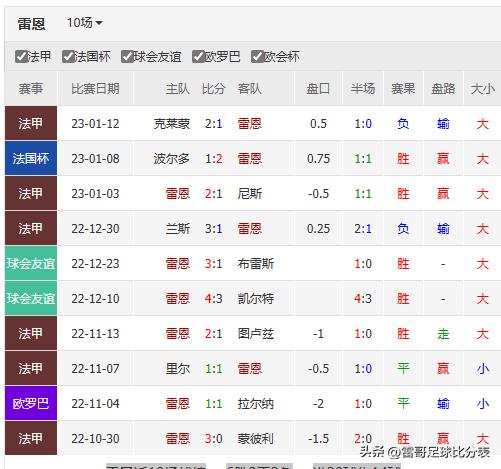Screen dimensions: 501x469
Task: Select the 法国杯 tag on 23-01-08 row
Action: pos(31,158)
